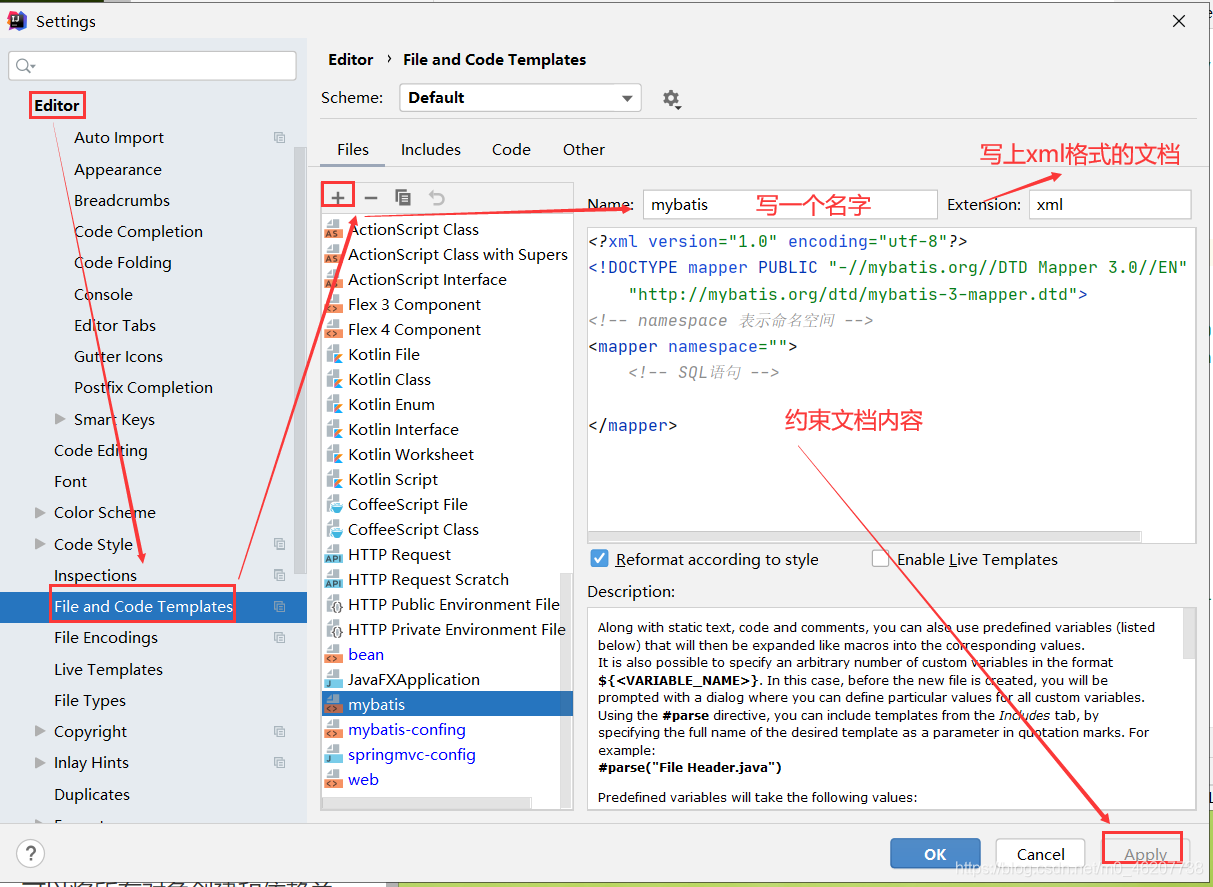Click the JavaFXApplication file icon

click(x=333, y=680)
